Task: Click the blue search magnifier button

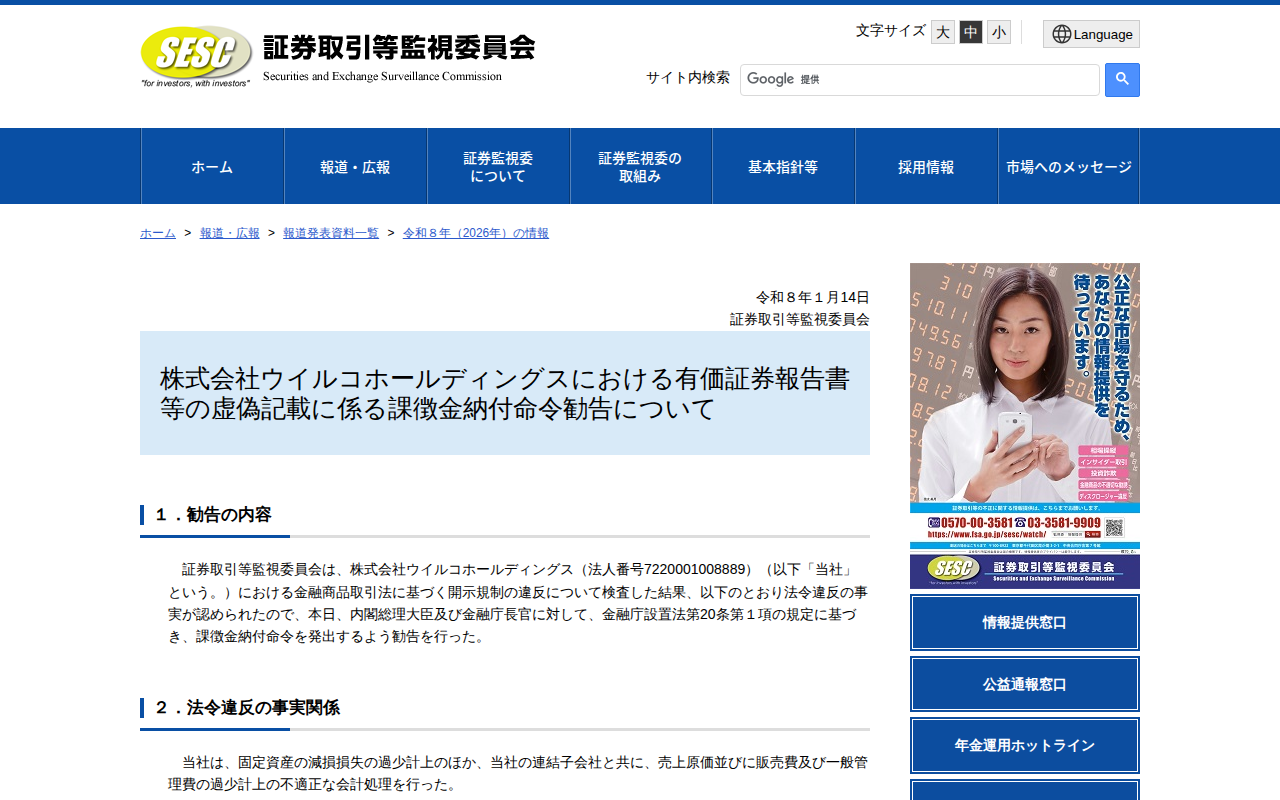Action: coord(1122,80)
